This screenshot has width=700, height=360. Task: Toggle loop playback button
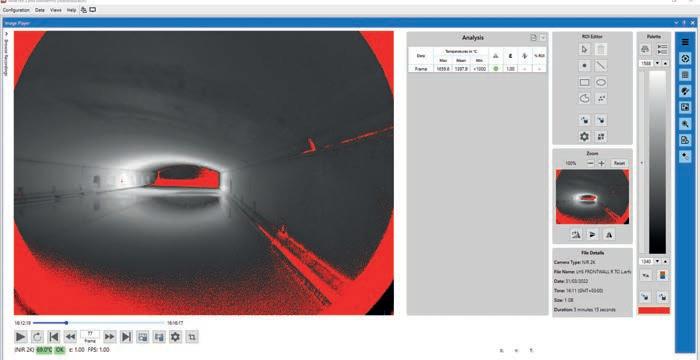37,337
